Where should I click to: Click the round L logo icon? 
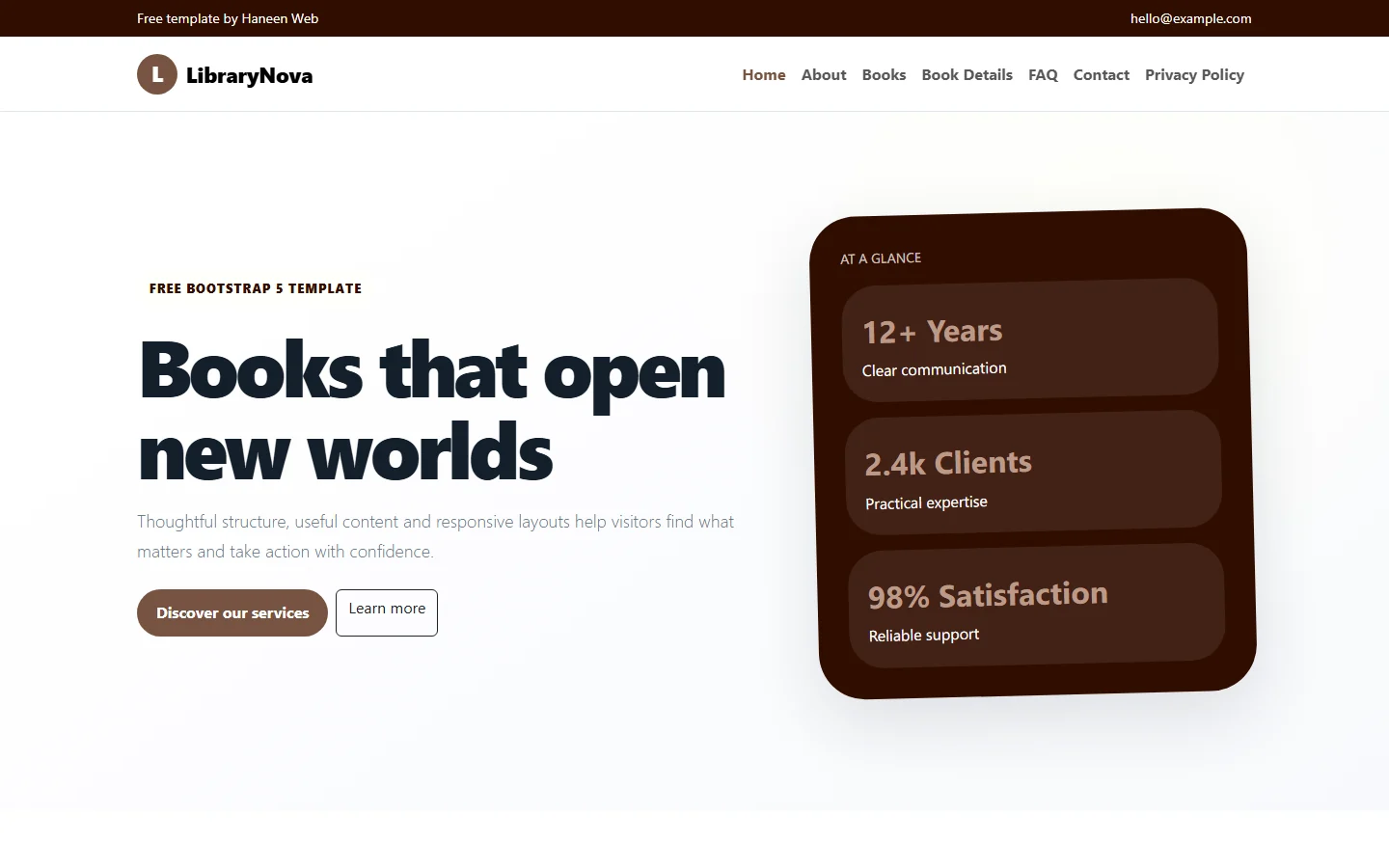tap(157, 74)
